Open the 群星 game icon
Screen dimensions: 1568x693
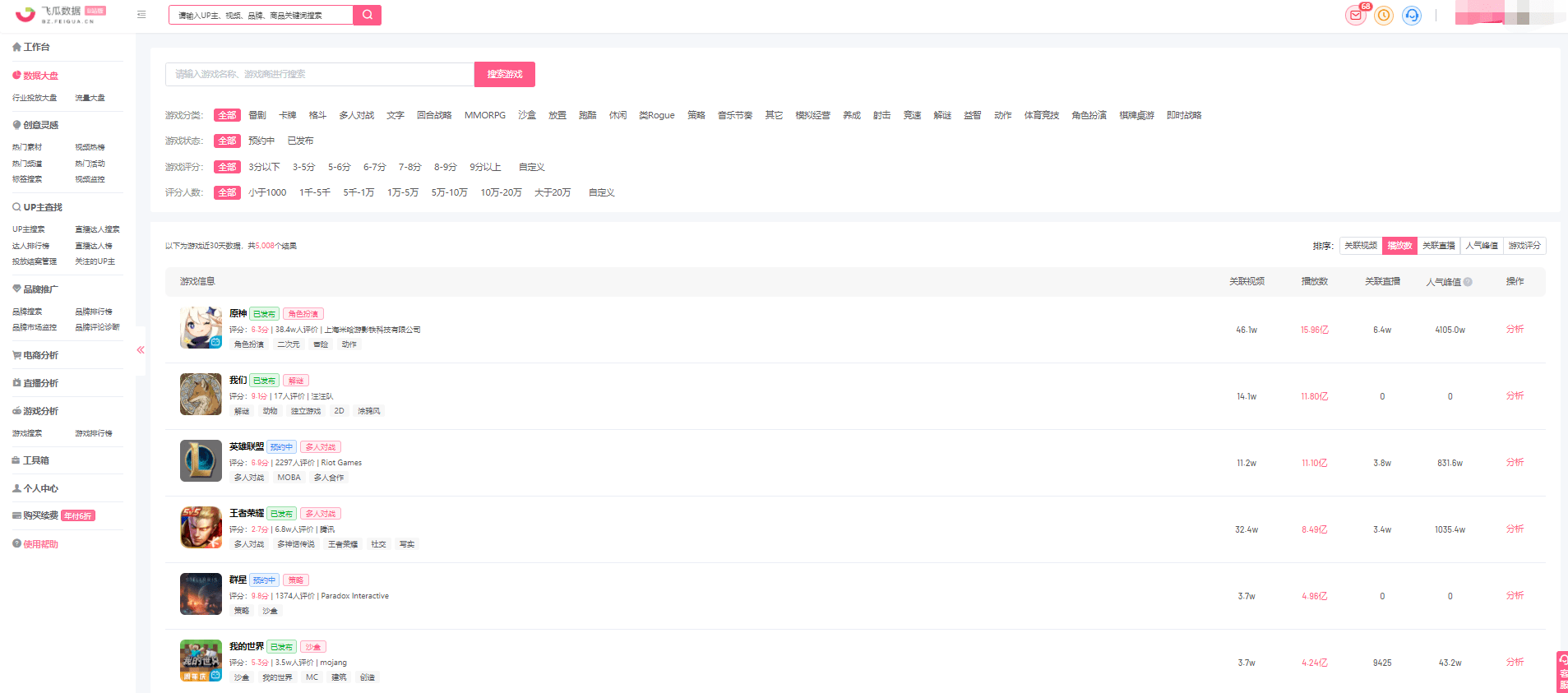(x=201, y=594)
